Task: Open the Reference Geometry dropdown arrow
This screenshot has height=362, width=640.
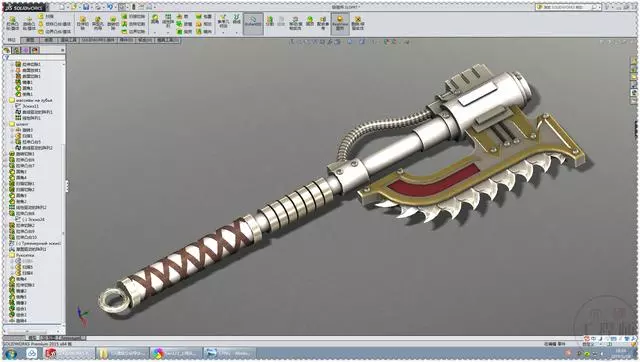Action: click(x=223, y=33)
